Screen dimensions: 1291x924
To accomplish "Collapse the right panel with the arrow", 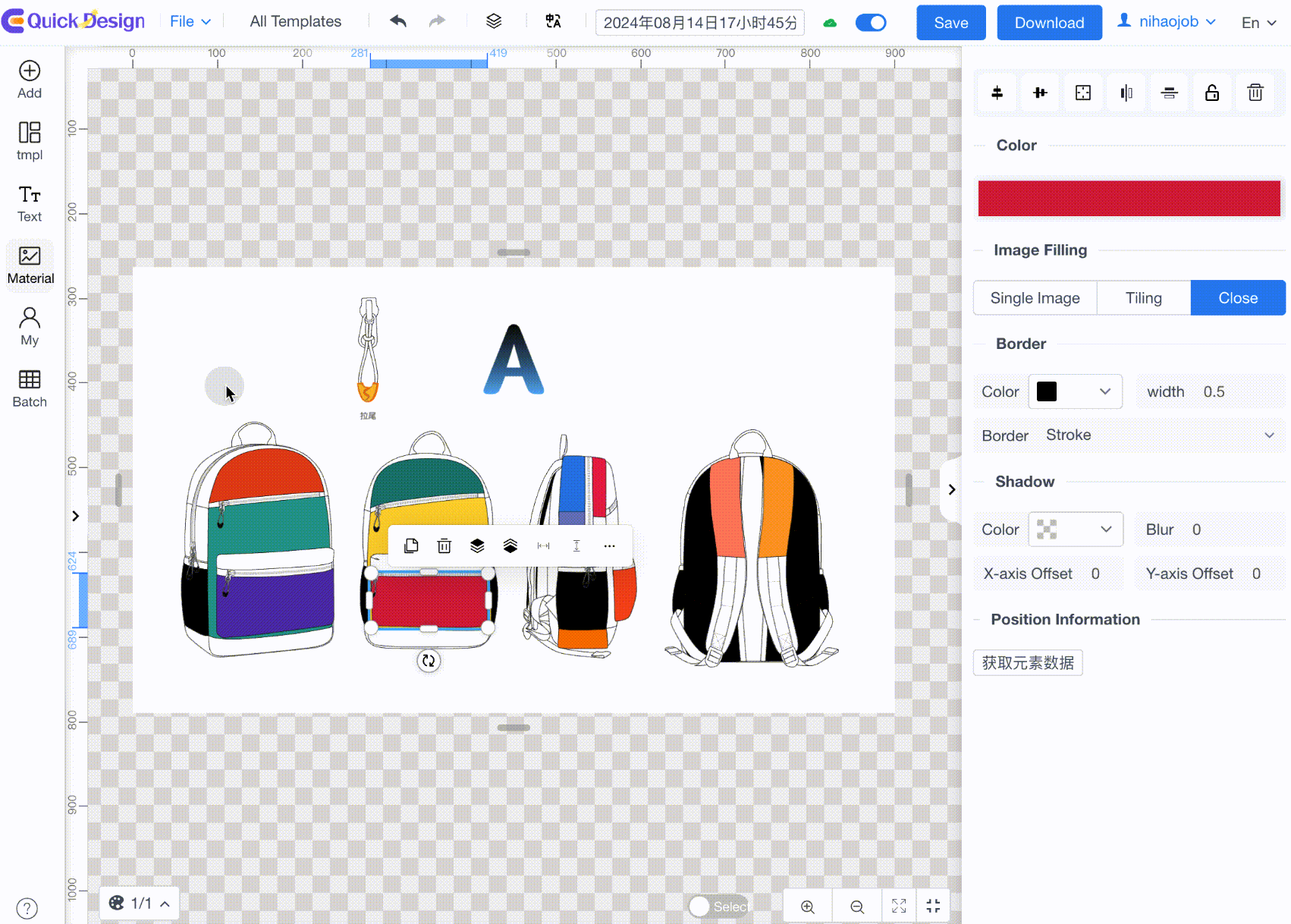I will tap(951, 489).
